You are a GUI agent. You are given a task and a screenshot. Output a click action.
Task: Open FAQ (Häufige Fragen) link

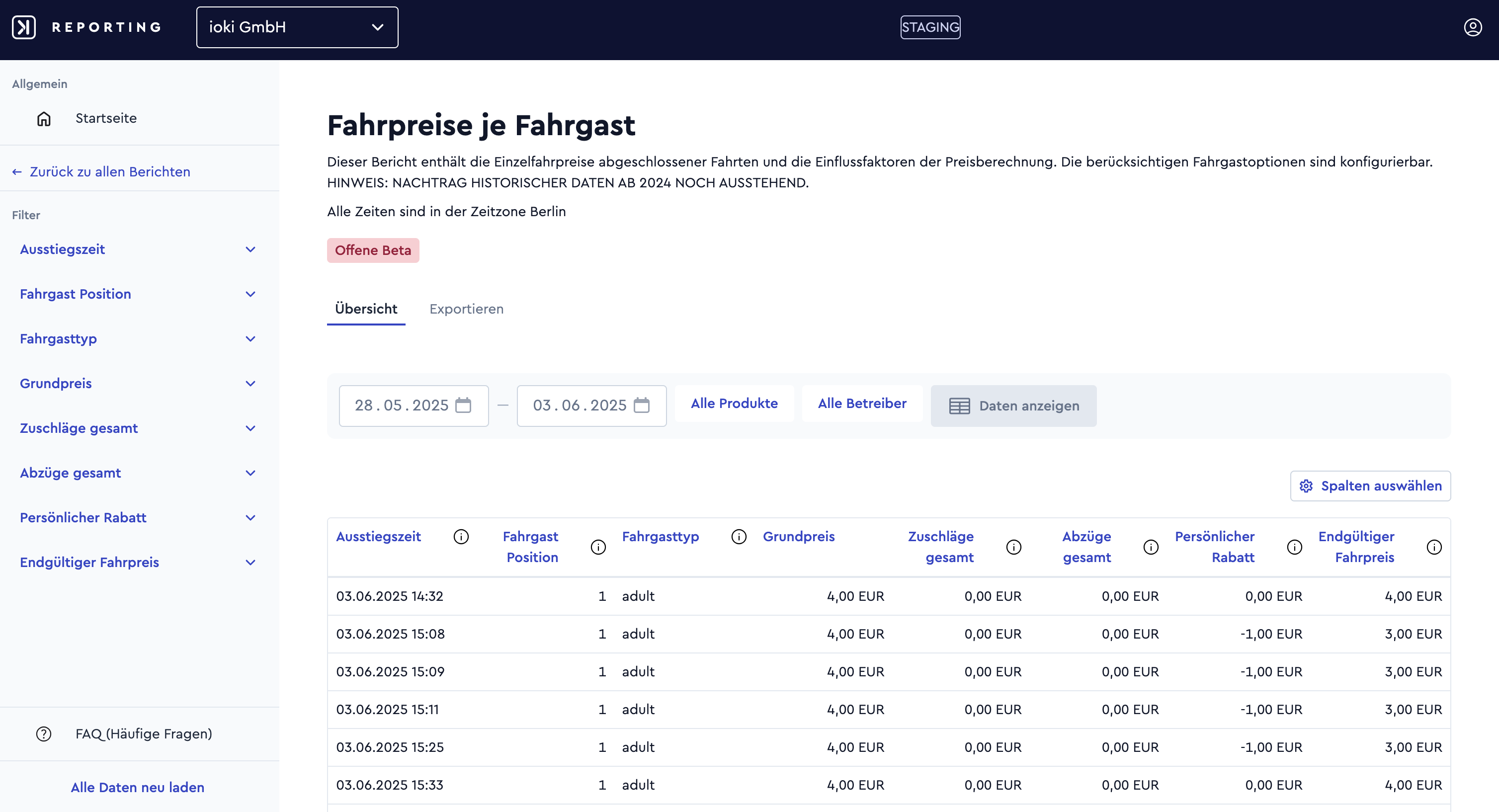144,734
